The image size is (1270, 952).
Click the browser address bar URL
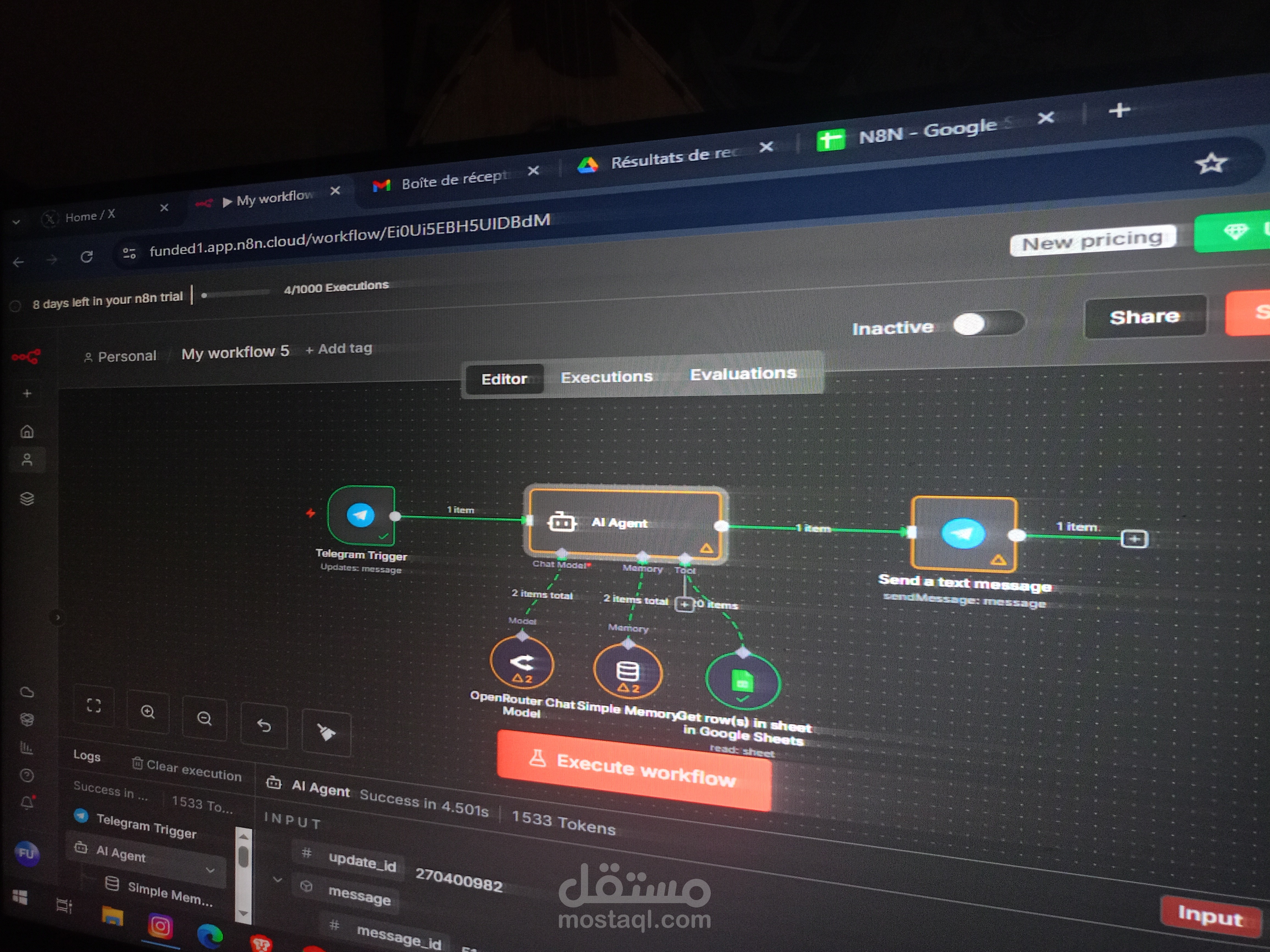click(350, 235)
